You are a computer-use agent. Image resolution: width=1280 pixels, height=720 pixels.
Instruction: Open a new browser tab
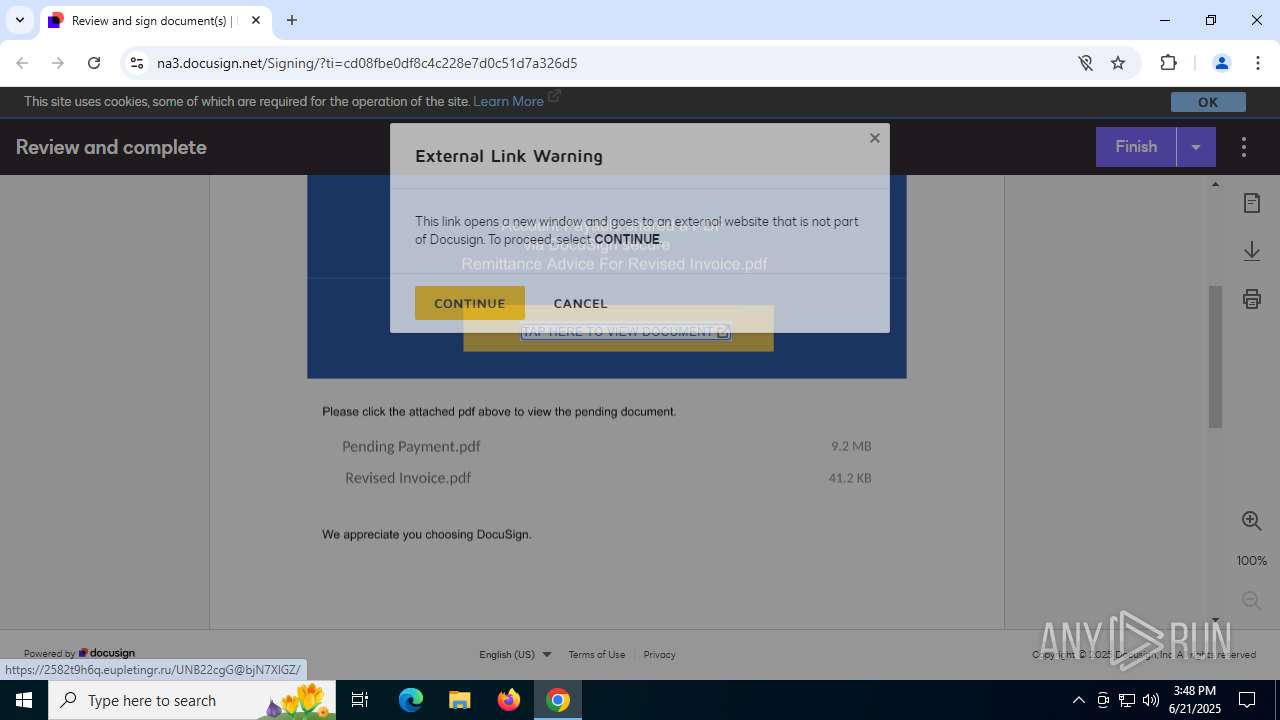291,20
